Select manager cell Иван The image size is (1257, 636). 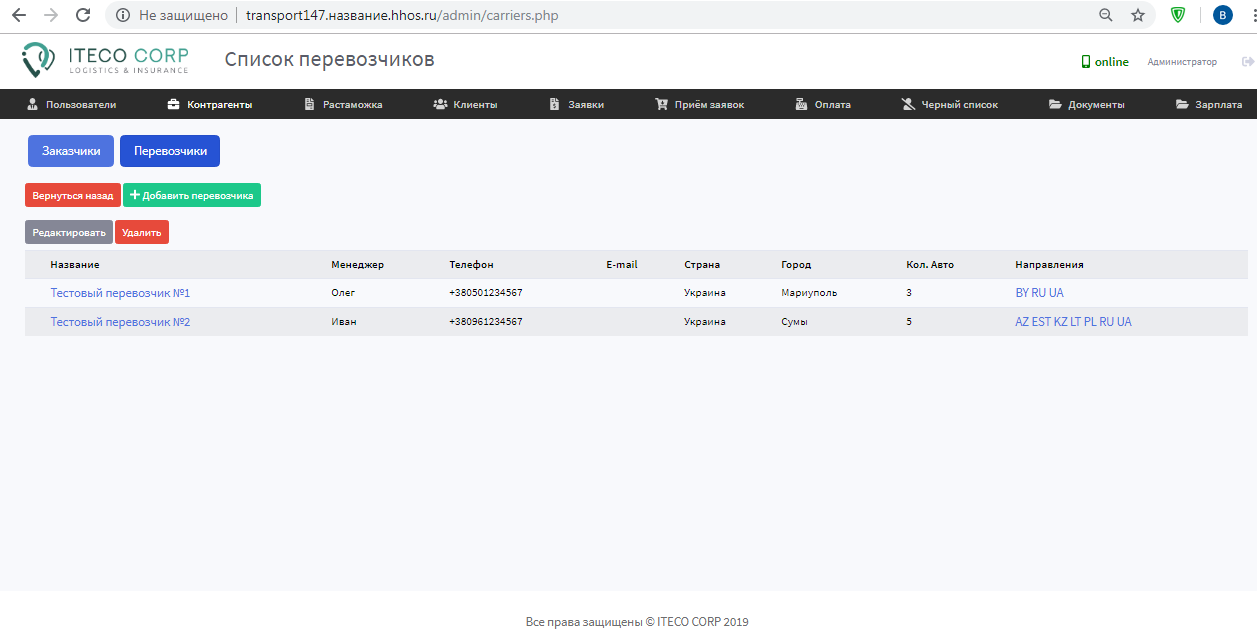pos(344,322)
